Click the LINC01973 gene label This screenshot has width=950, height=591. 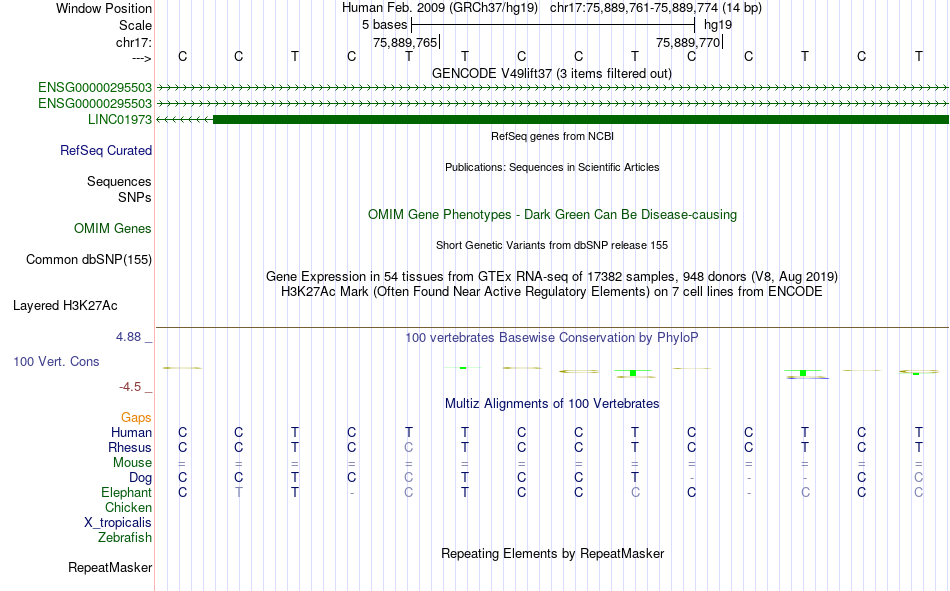[x=119, y=119]
